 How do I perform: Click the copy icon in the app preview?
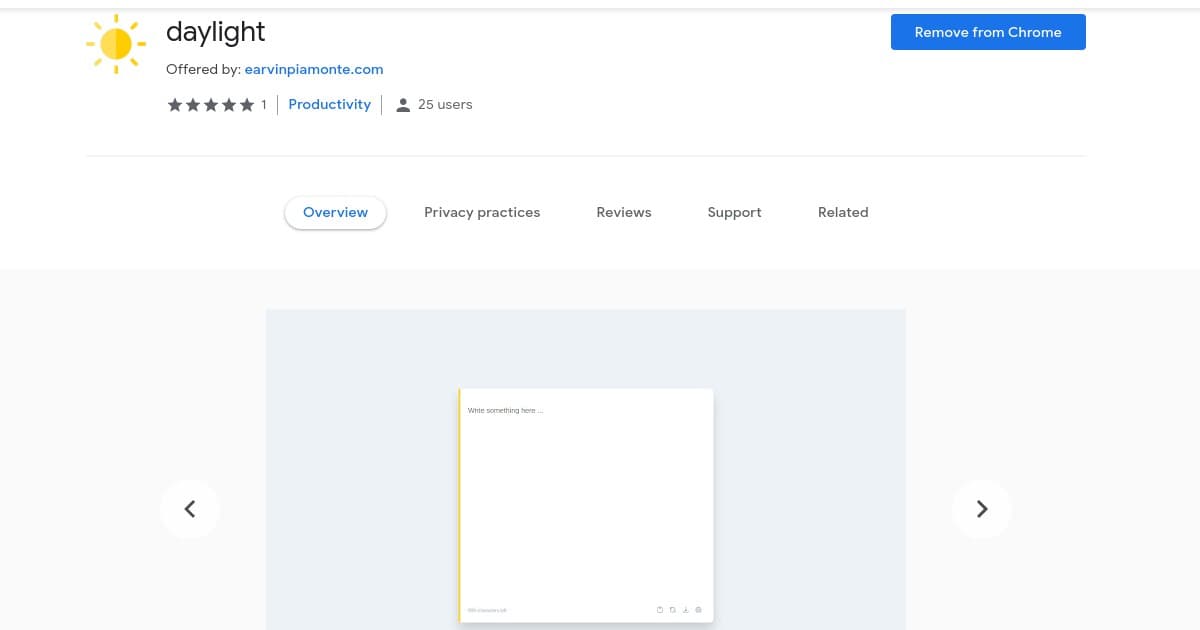click(672, 610)
